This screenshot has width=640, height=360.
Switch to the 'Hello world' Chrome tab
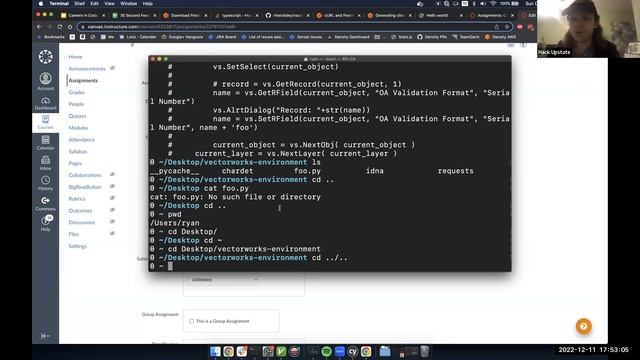440,16
